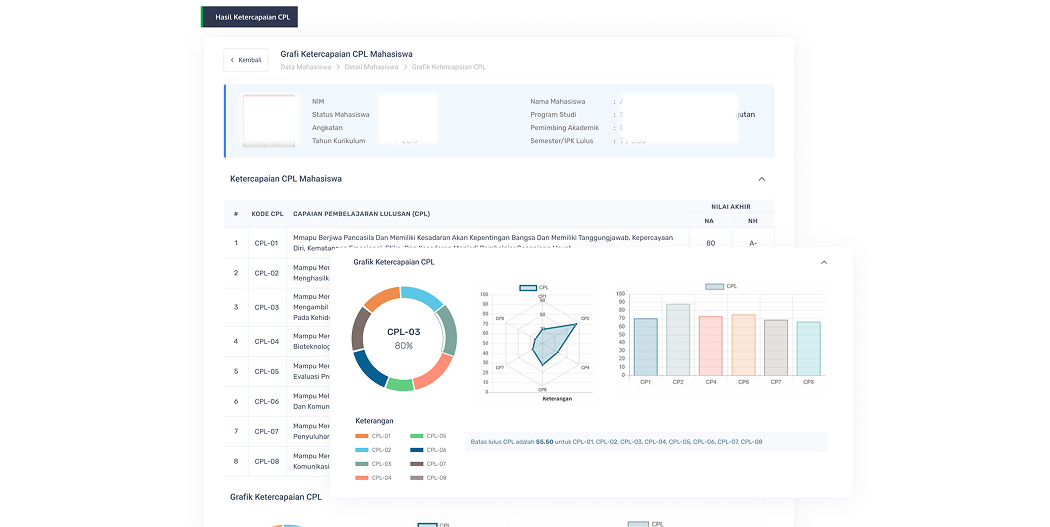Click the CP2 bar in the bar chart

(x=678, y=340)
